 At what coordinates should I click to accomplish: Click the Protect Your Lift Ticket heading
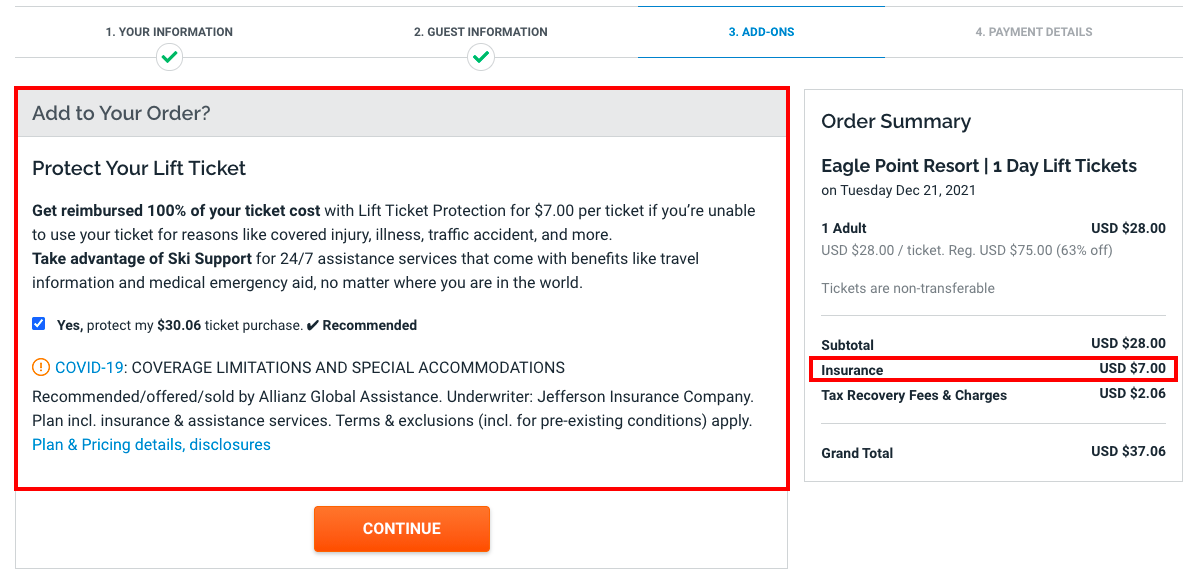pyautogui.click(x=139, y=168)
